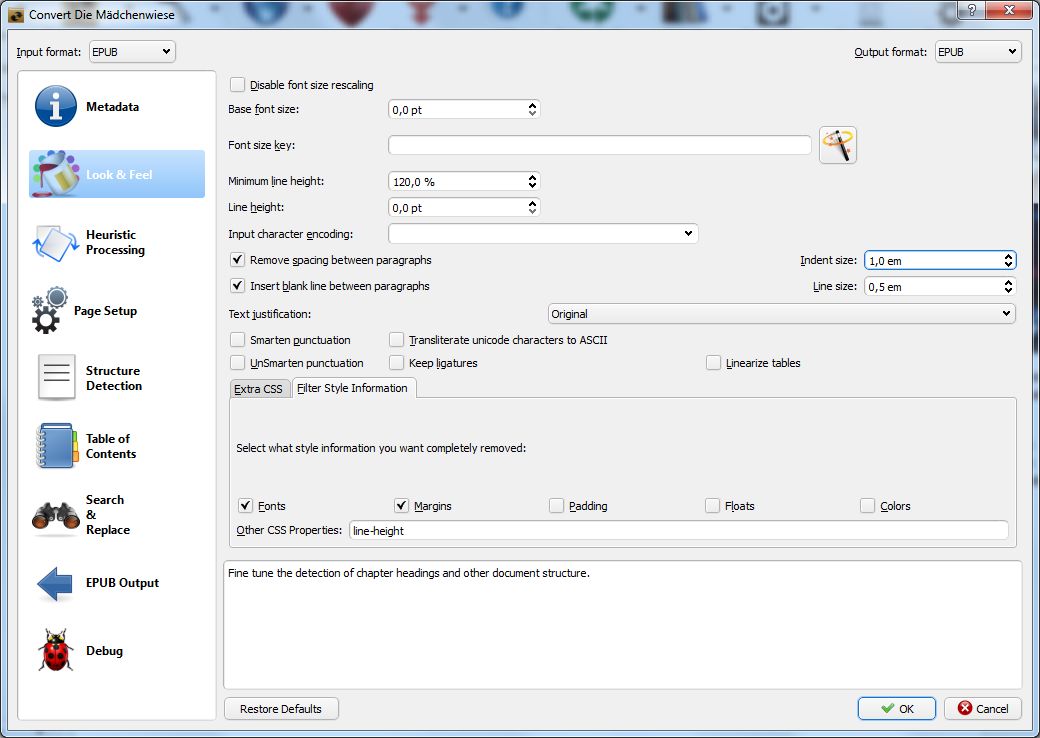Check the Floats filter checkbox
This screenshot has height=738, width=1040.
[x=712, y=505]
